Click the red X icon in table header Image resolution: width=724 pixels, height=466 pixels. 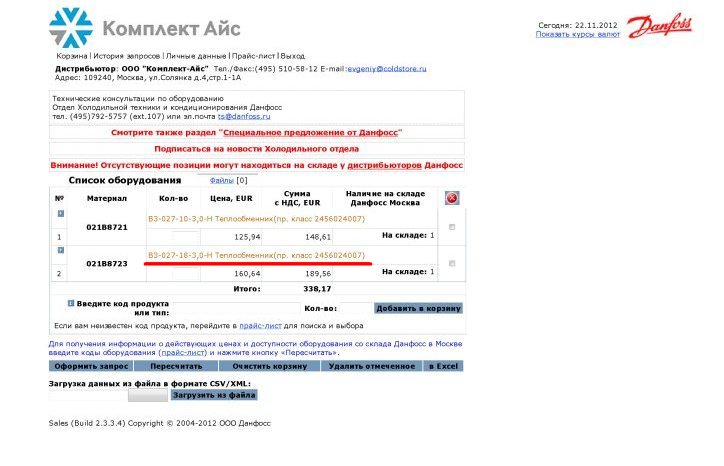(x=452, y=198)
